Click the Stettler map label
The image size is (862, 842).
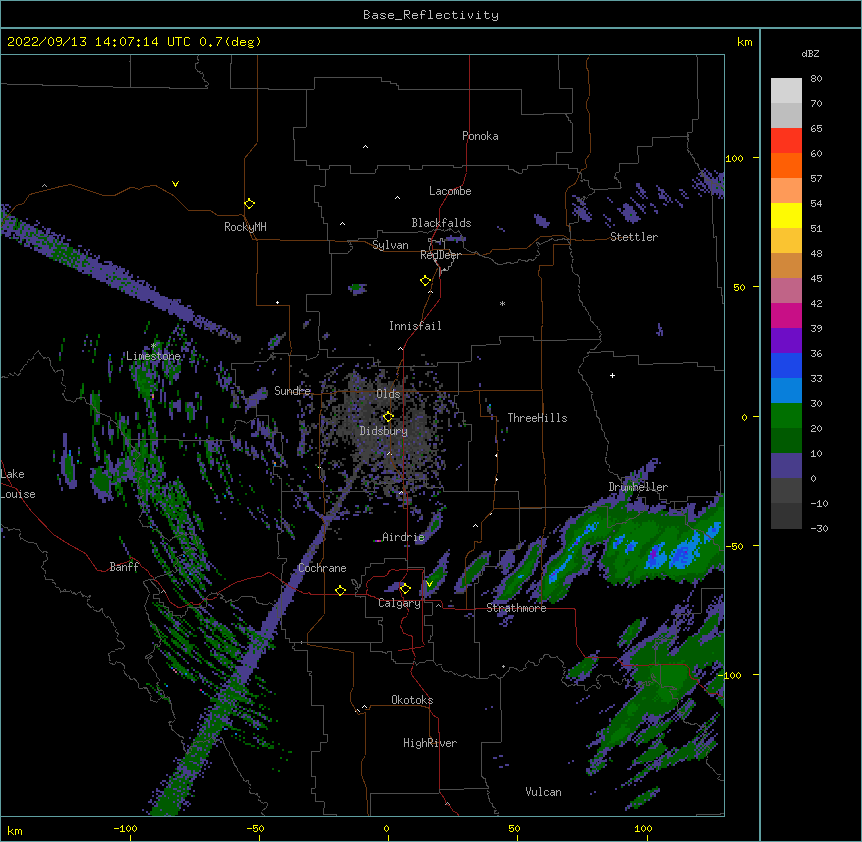634,237
